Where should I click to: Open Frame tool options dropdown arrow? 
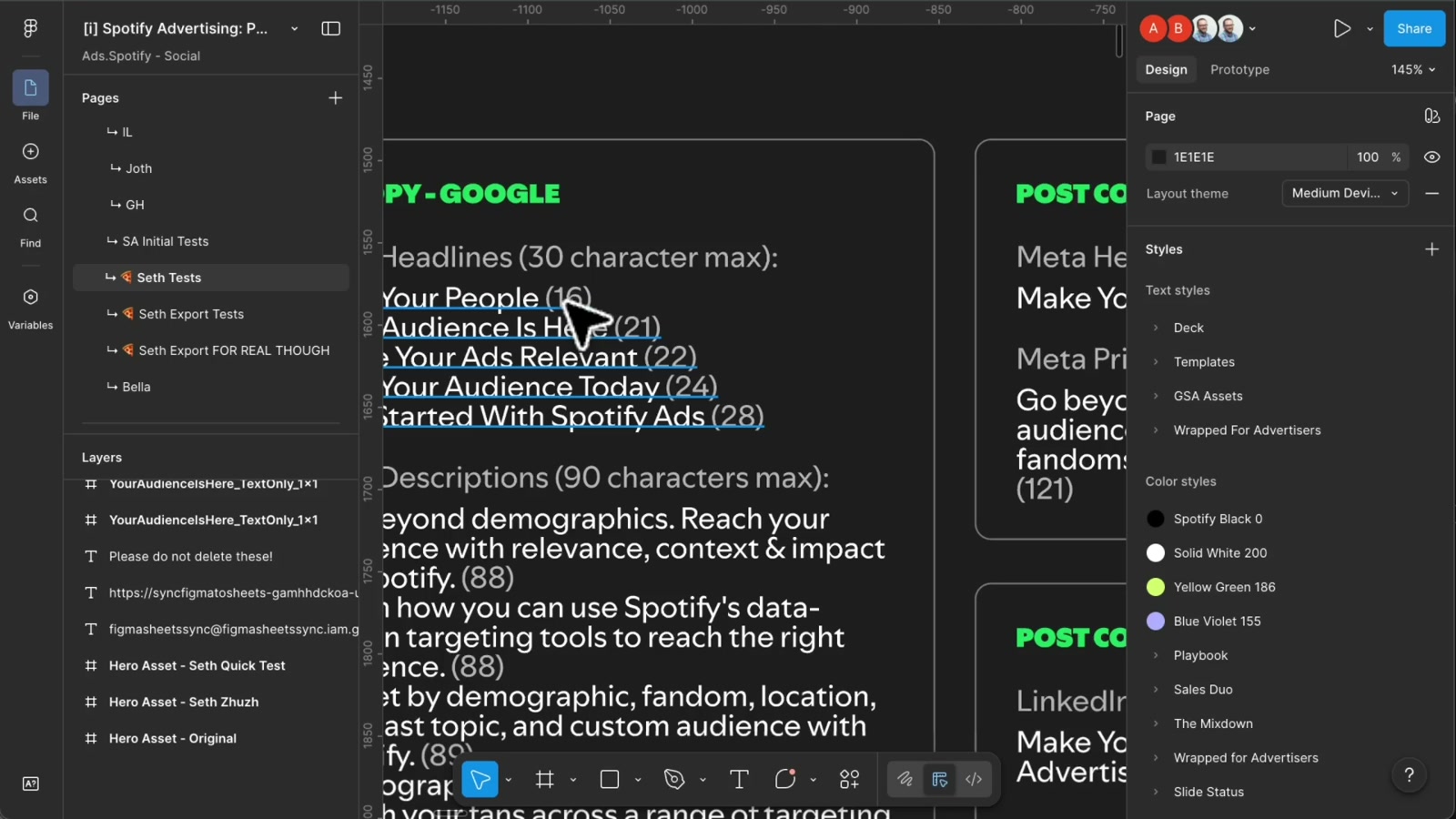coord(572,779)
